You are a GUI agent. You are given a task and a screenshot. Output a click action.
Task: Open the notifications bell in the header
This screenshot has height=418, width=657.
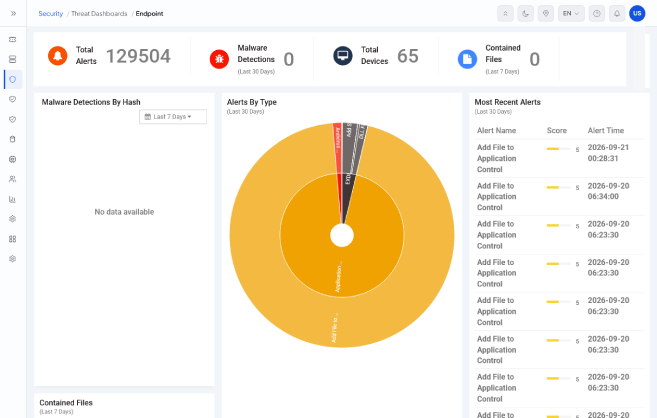617,13
